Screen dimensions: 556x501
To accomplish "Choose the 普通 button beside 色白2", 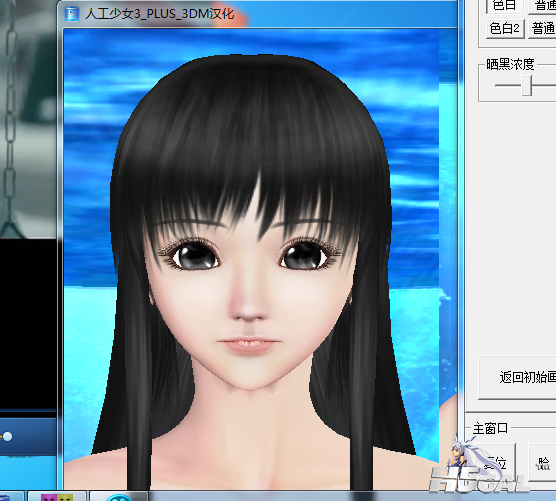I will click(x=543, y=28).
